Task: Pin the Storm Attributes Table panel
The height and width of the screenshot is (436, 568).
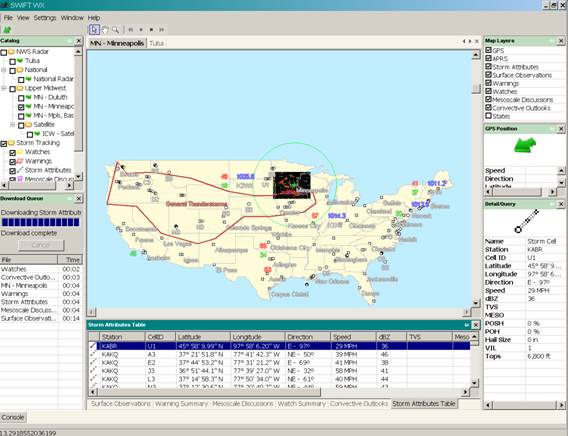Action: click(x=467, y=325)
